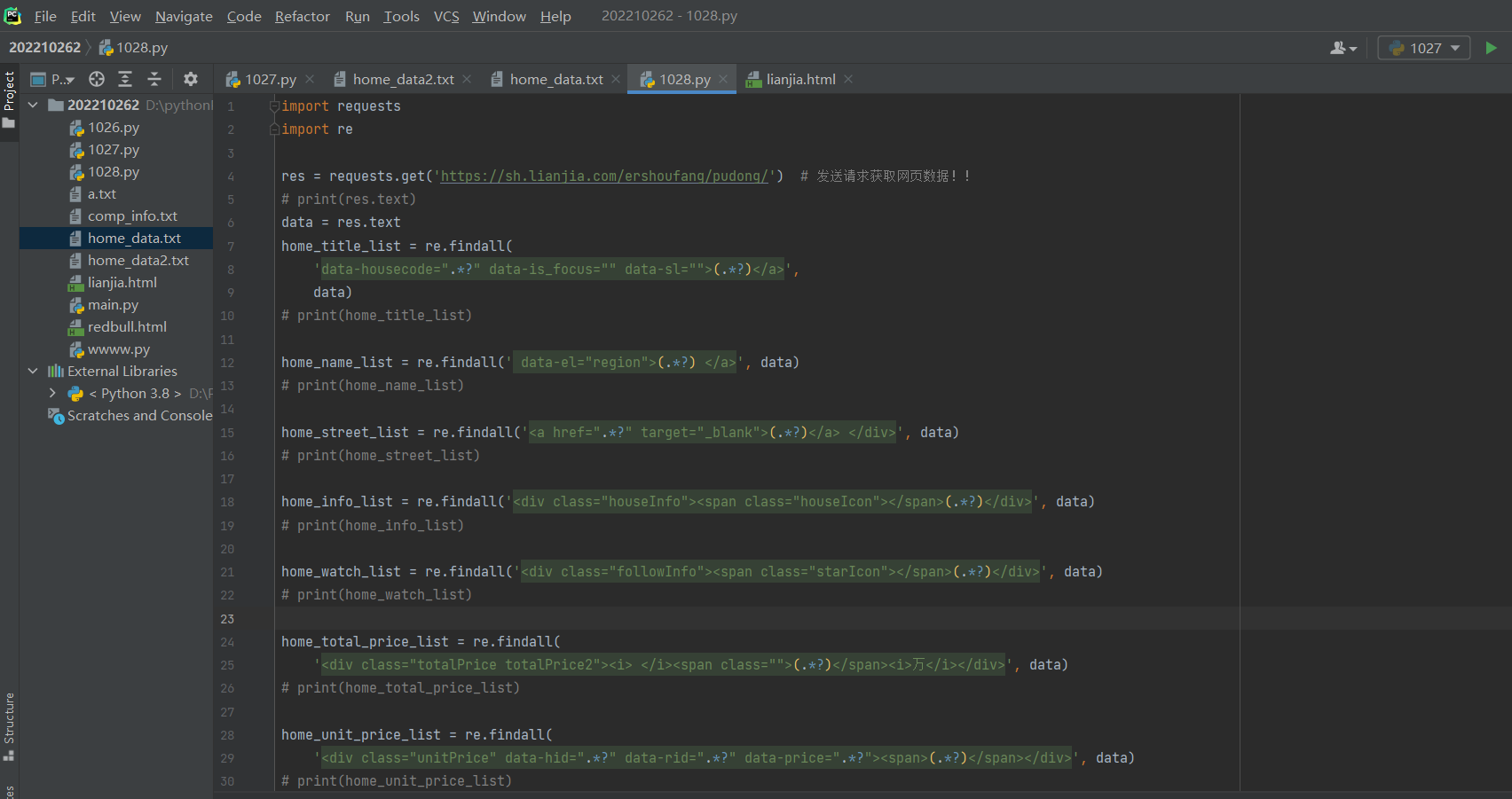This screenshot has height=799, width=1512.
Task: Select 1028.py in the project tree
Action: click(114, 172)
